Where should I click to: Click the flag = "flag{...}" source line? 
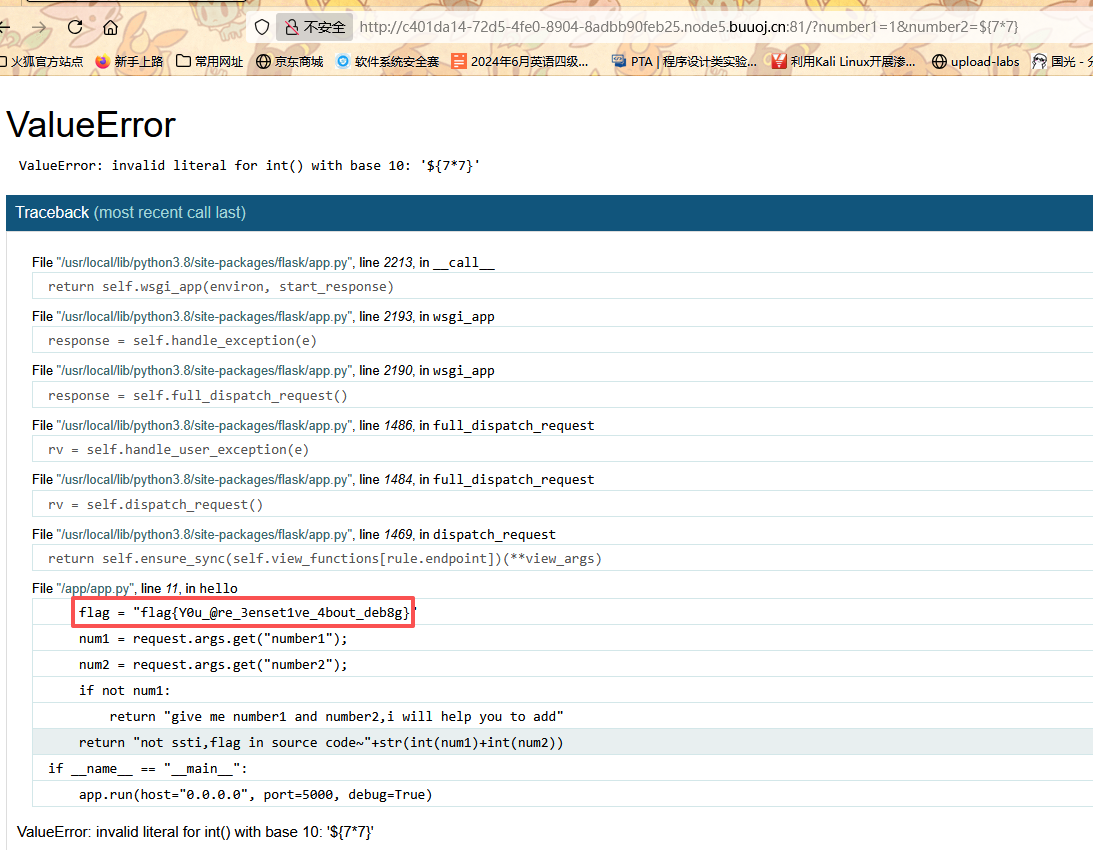pyautogui.click(x=245, y=613)
